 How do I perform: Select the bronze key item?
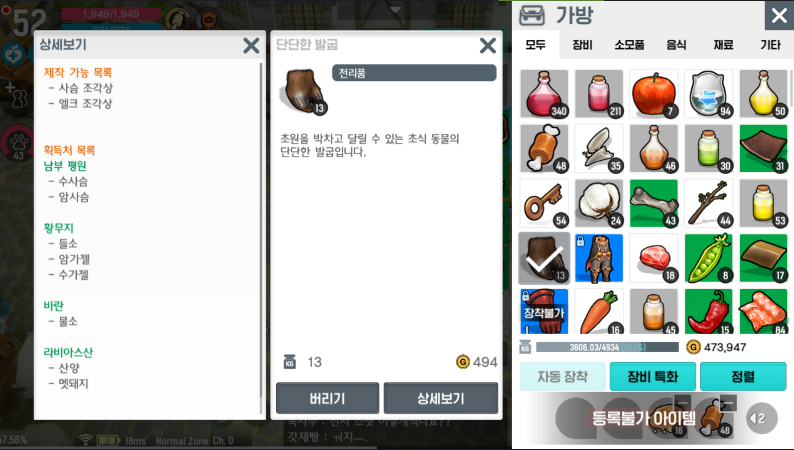point(544,203)
